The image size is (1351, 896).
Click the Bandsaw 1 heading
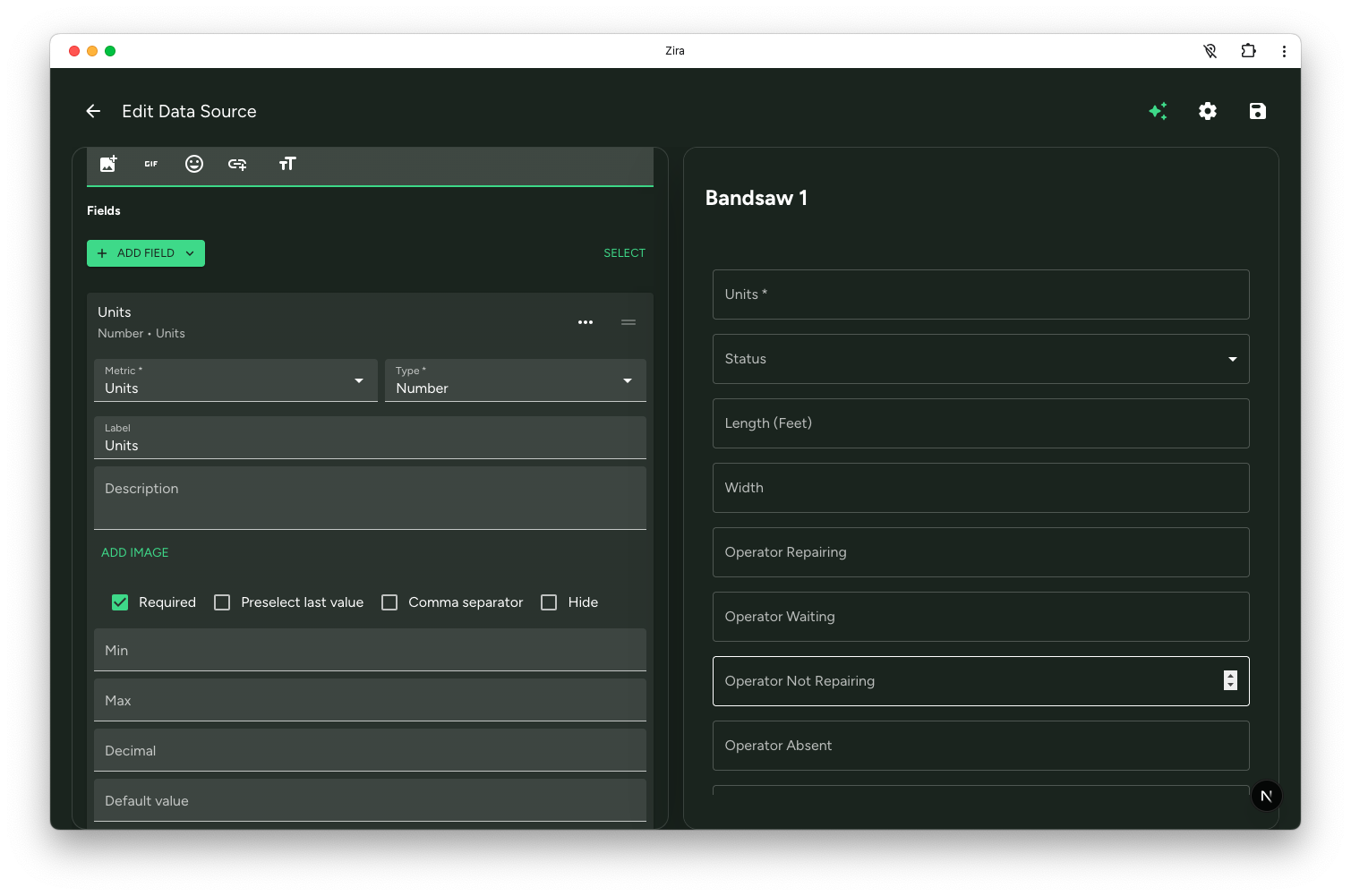[x=757, y=198]
